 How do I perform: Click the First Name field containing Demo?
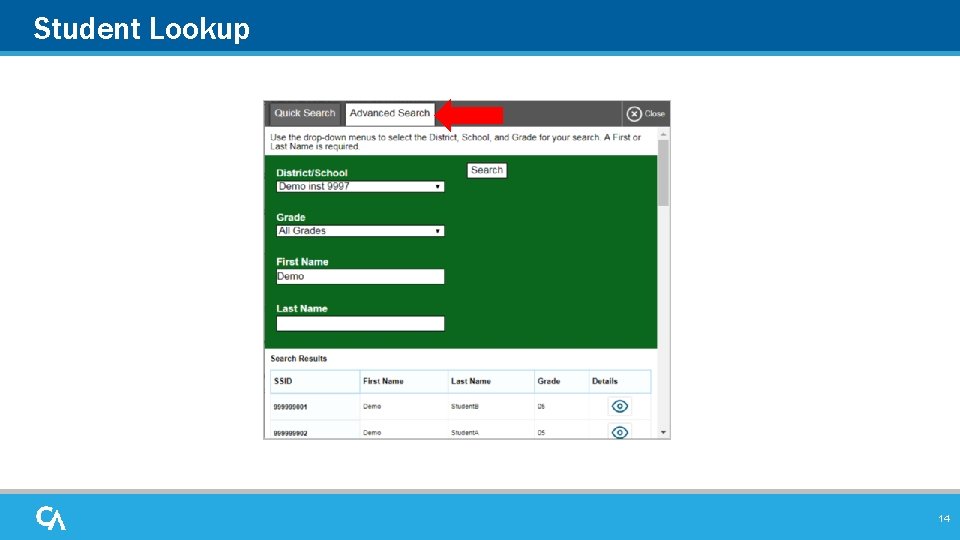tap(360, 277)
